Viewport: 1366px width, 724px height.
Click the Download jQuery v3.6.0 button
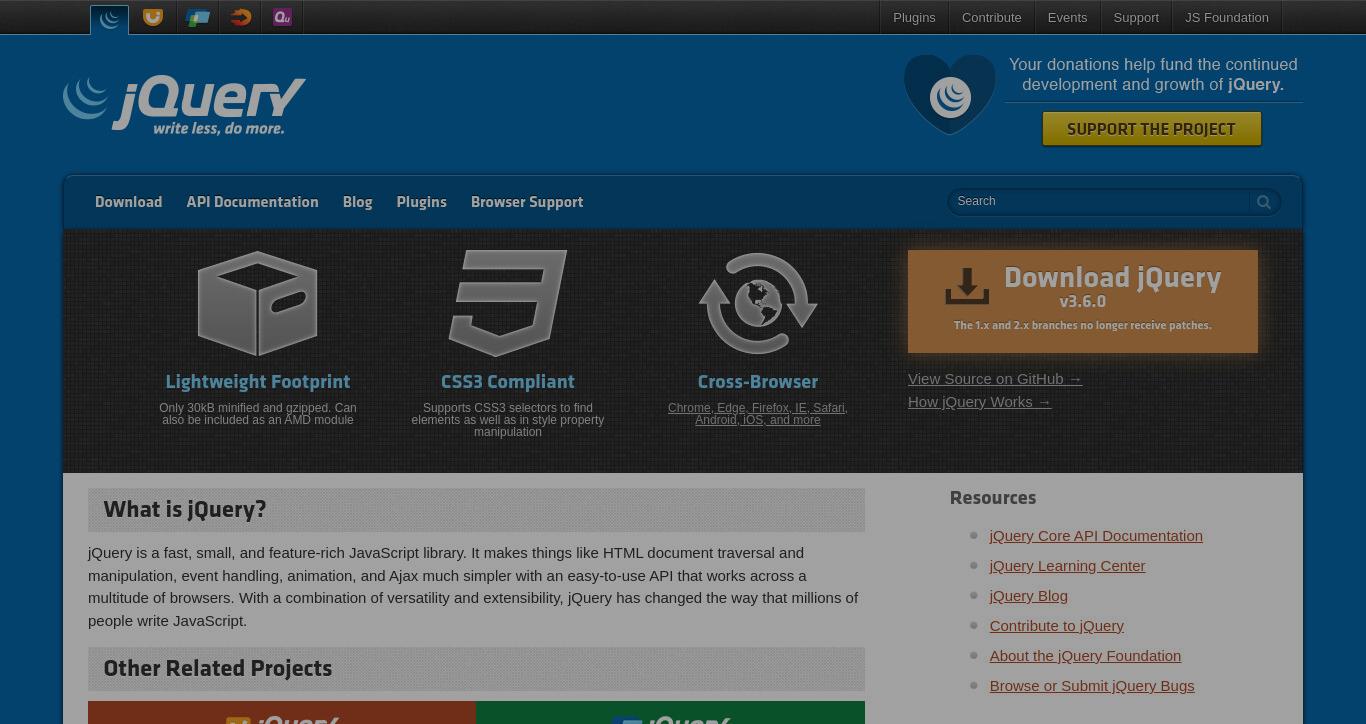tap(1083, 301)
